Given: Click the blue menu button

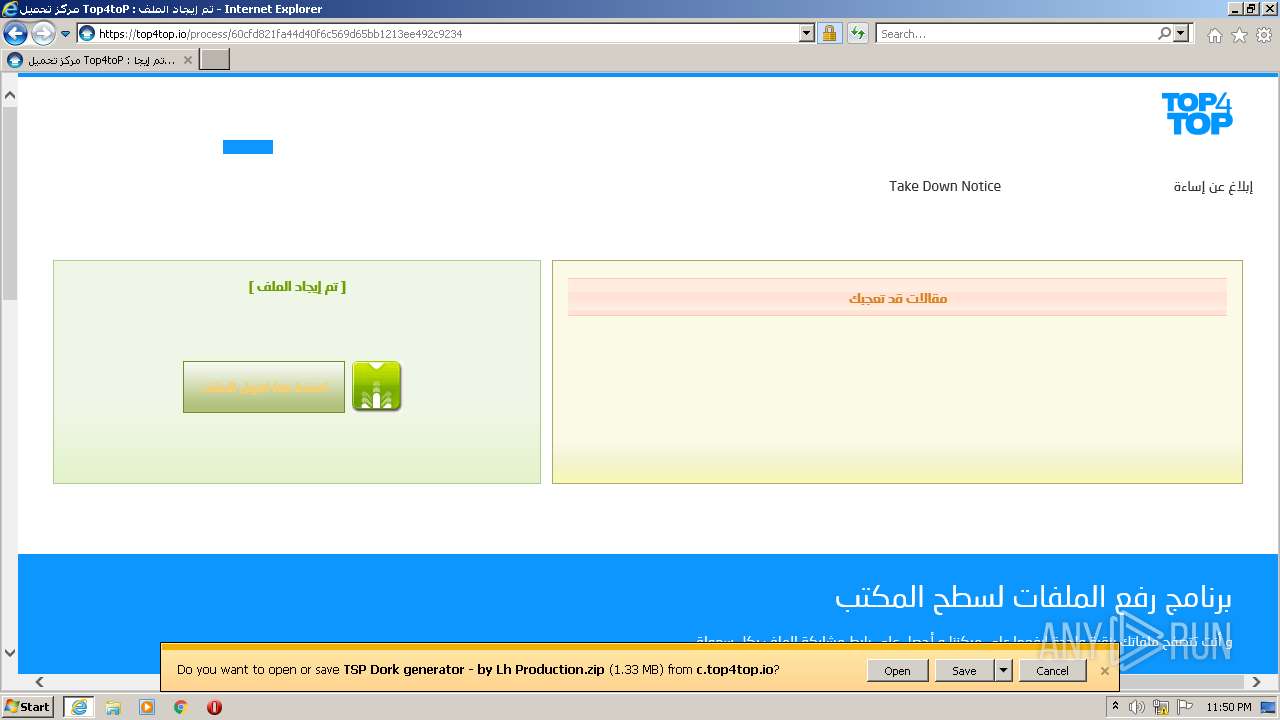Looking at the screenshot, I should pyautogui.click(x=248, y=147).
